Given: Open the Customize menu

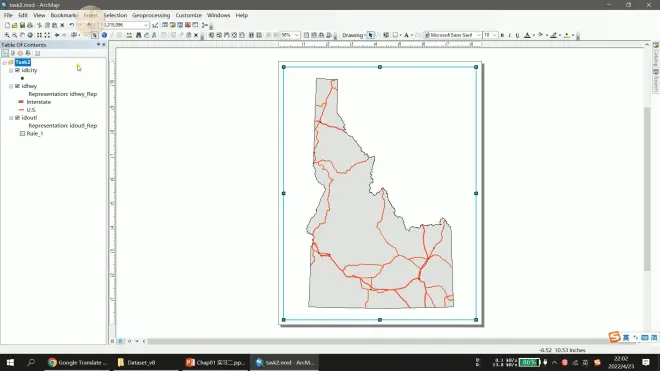Looking at the screenshot, I should [189, 15].
